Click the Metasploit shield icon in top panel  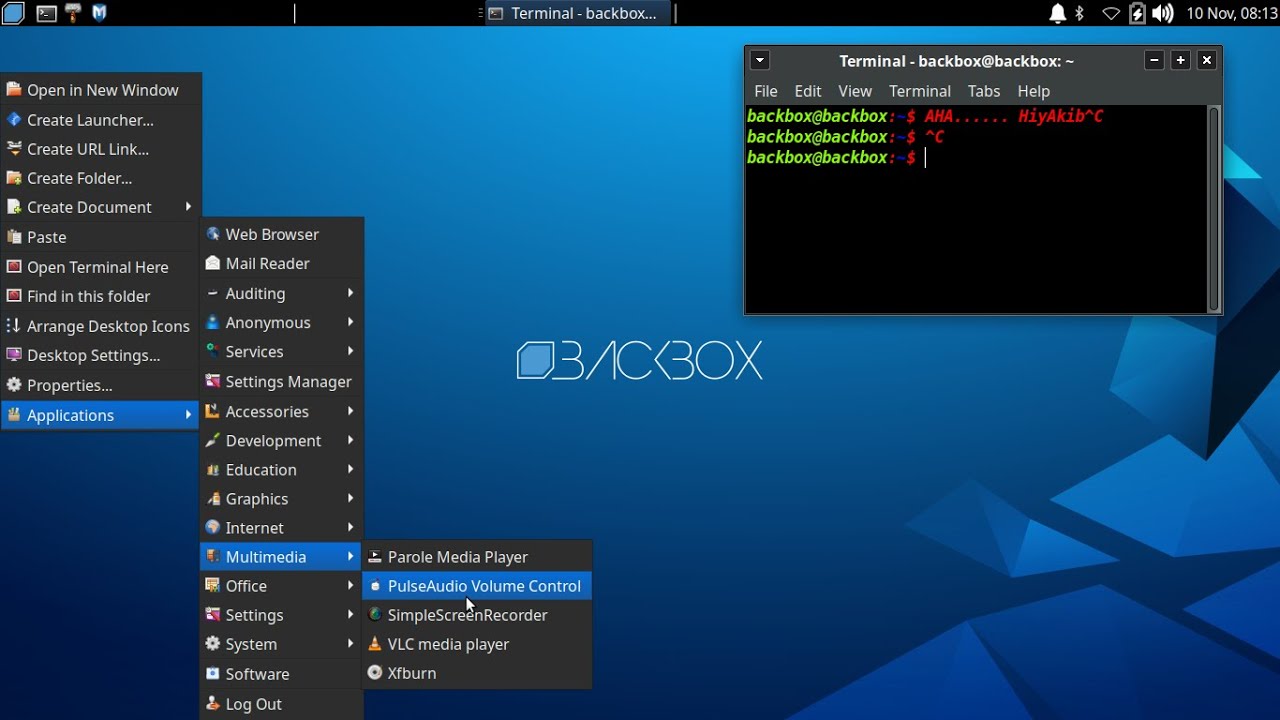[99, 13]
